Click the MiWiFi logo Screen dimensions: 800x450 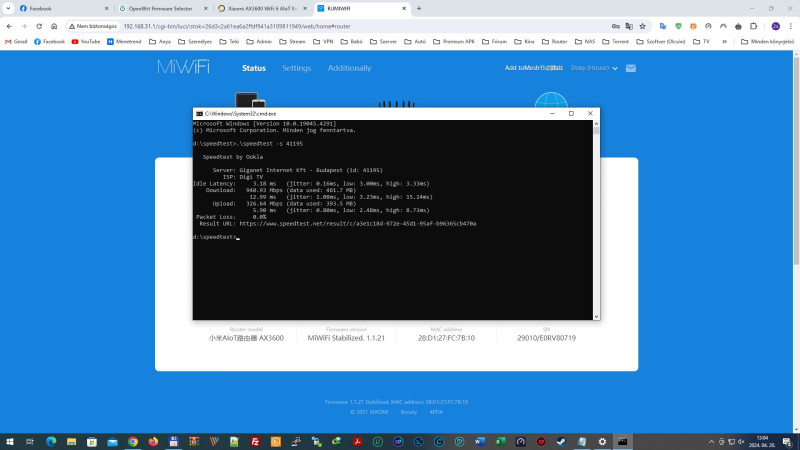point(183,67)
